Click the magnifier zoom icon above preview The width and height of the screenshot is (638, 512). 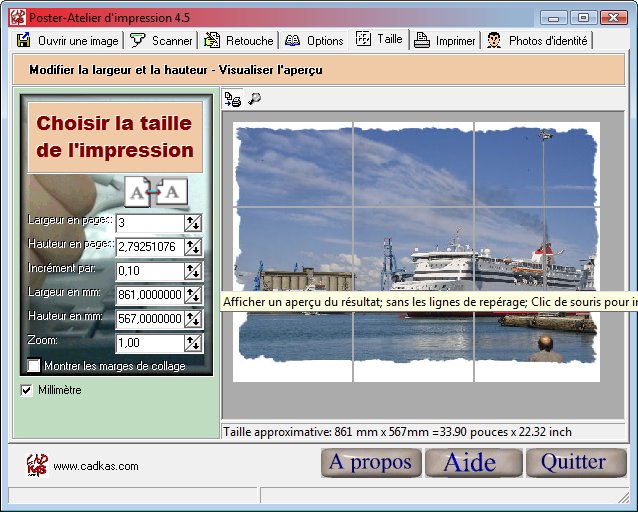tap(254, 99)
